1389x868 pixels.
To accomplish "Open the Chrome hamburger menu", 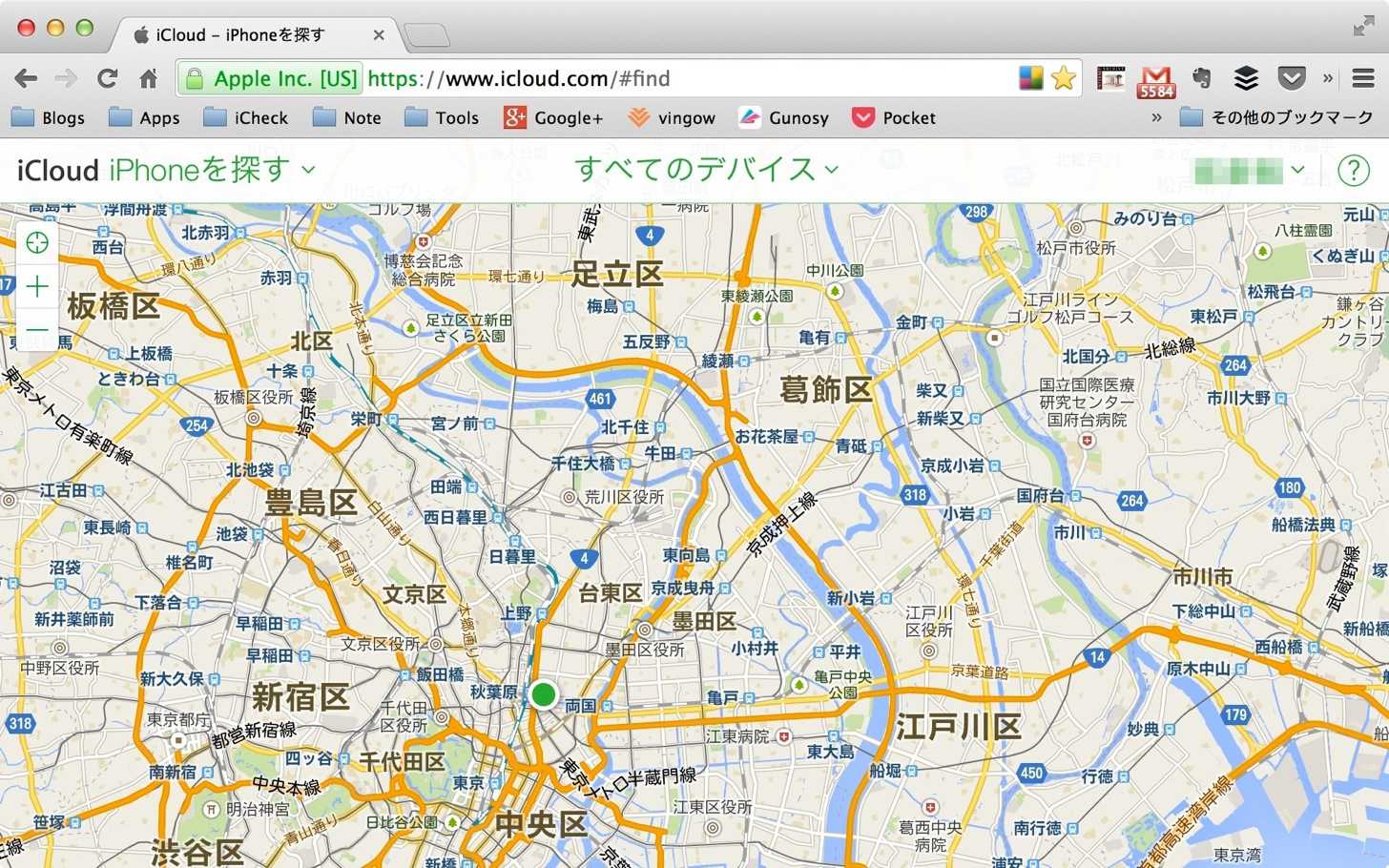I will pos(1363,78).
